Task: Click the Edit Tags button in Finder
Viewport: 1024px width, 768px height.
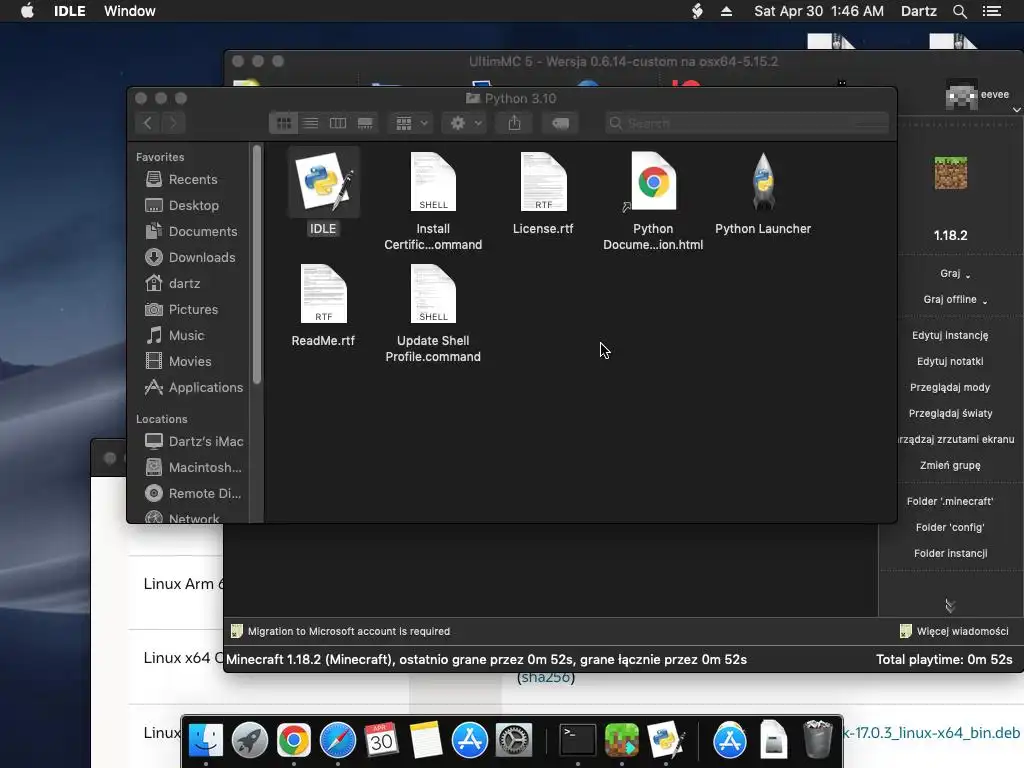Action: (560, 123)
